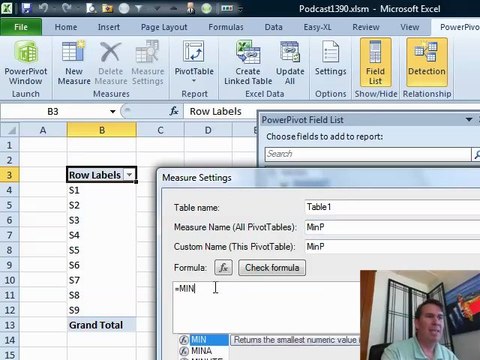
Task: Open the Easy-XL tab
Action: pos(317,27)
